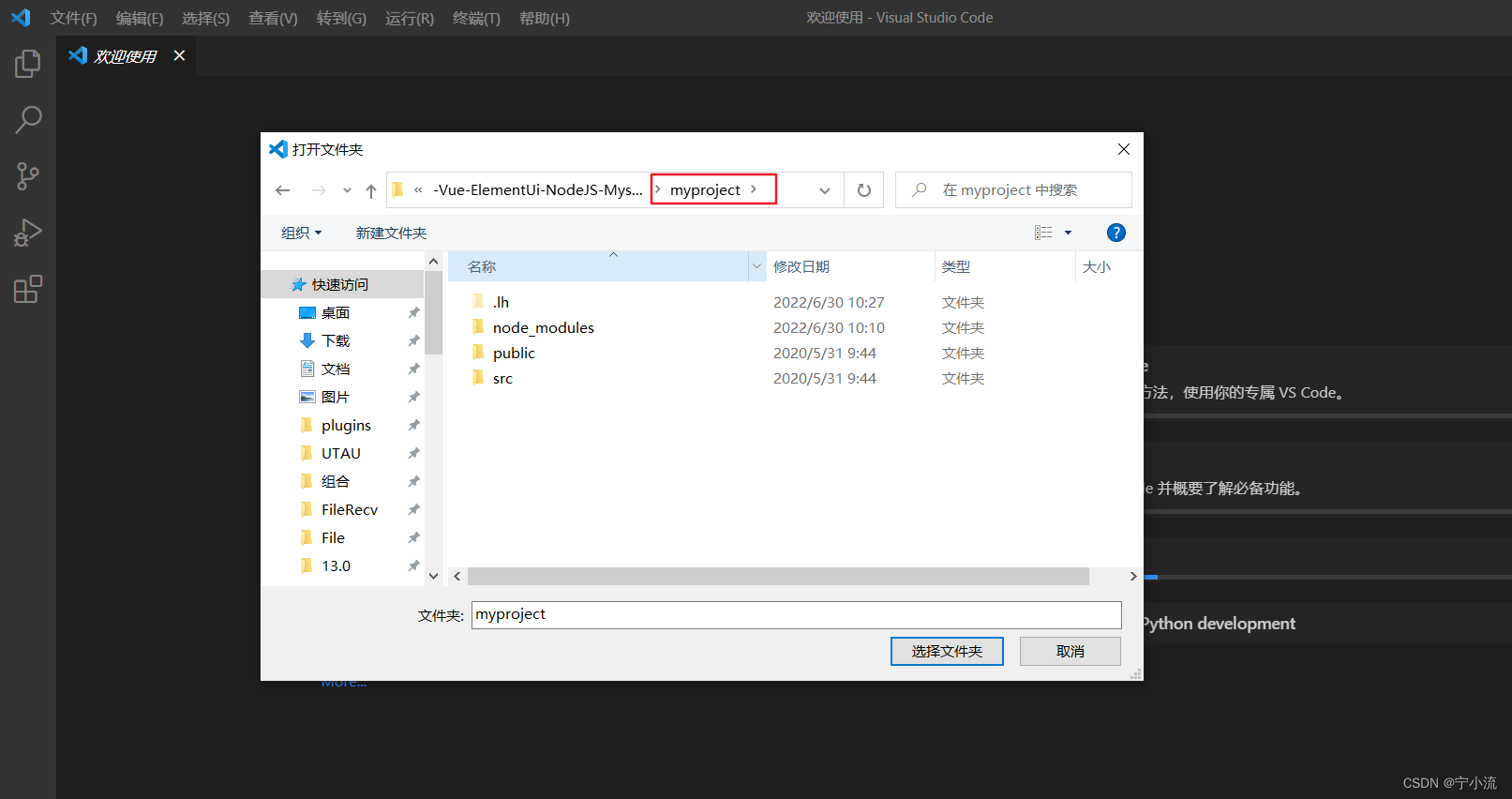The height and width of the screenshot is (799, 1512).
Task: Open Source Control view in activity bar
Action: coord(28,176)
